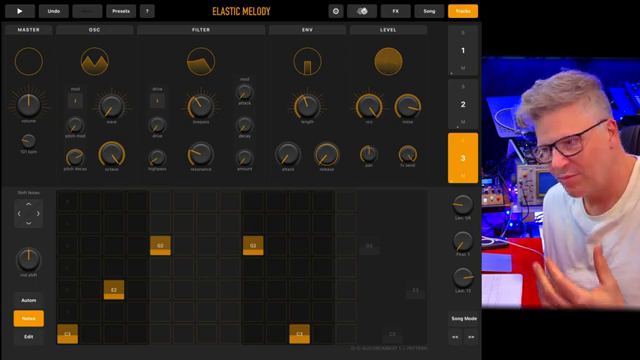Click the oscillator triangle waveform display
The image size is (640, 360).
click(x=95, y=61)
